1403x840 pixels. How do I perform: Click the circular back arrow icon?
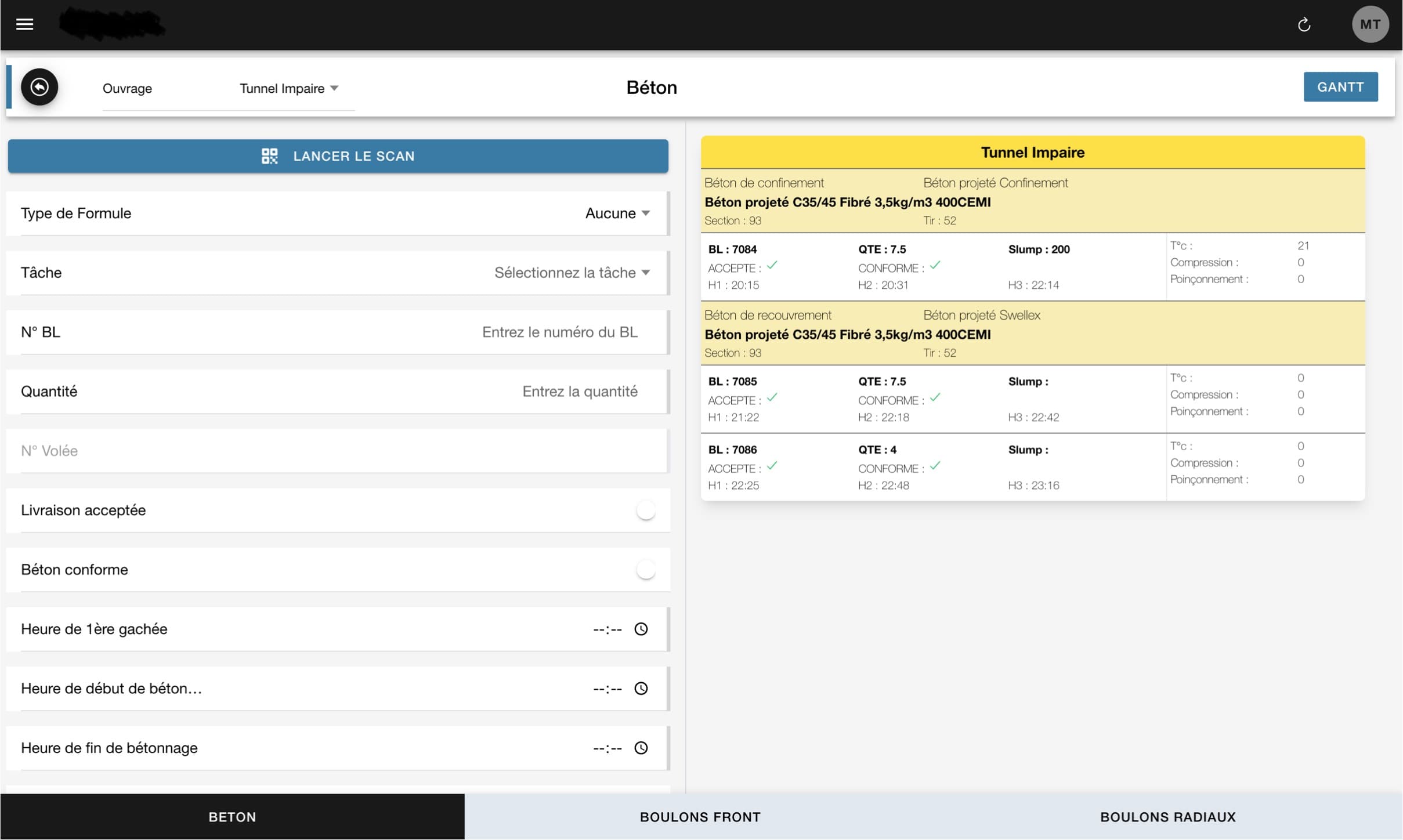coord(39,87)
